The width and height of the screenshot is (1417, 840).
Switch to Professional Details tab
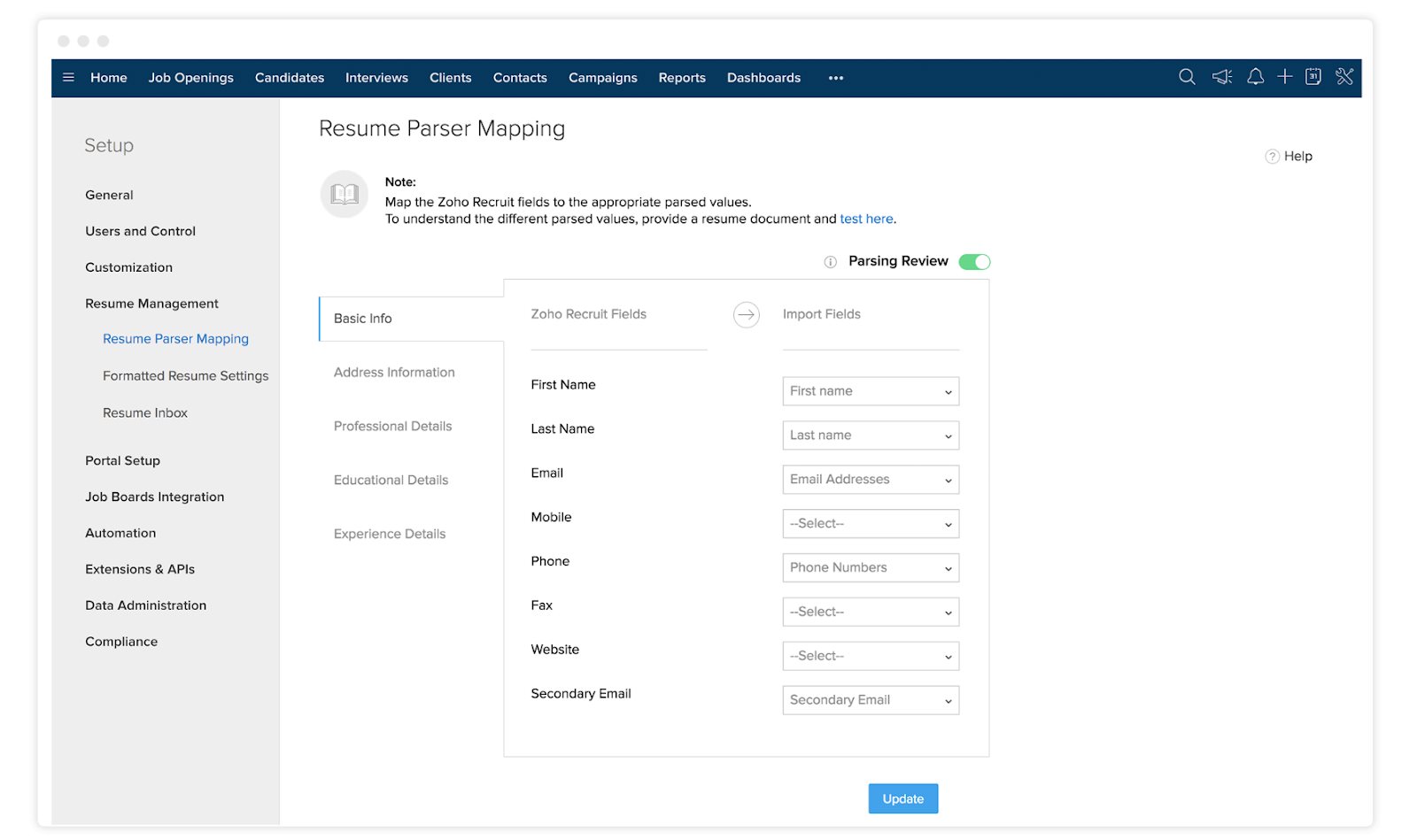click(x=392, y=427)
